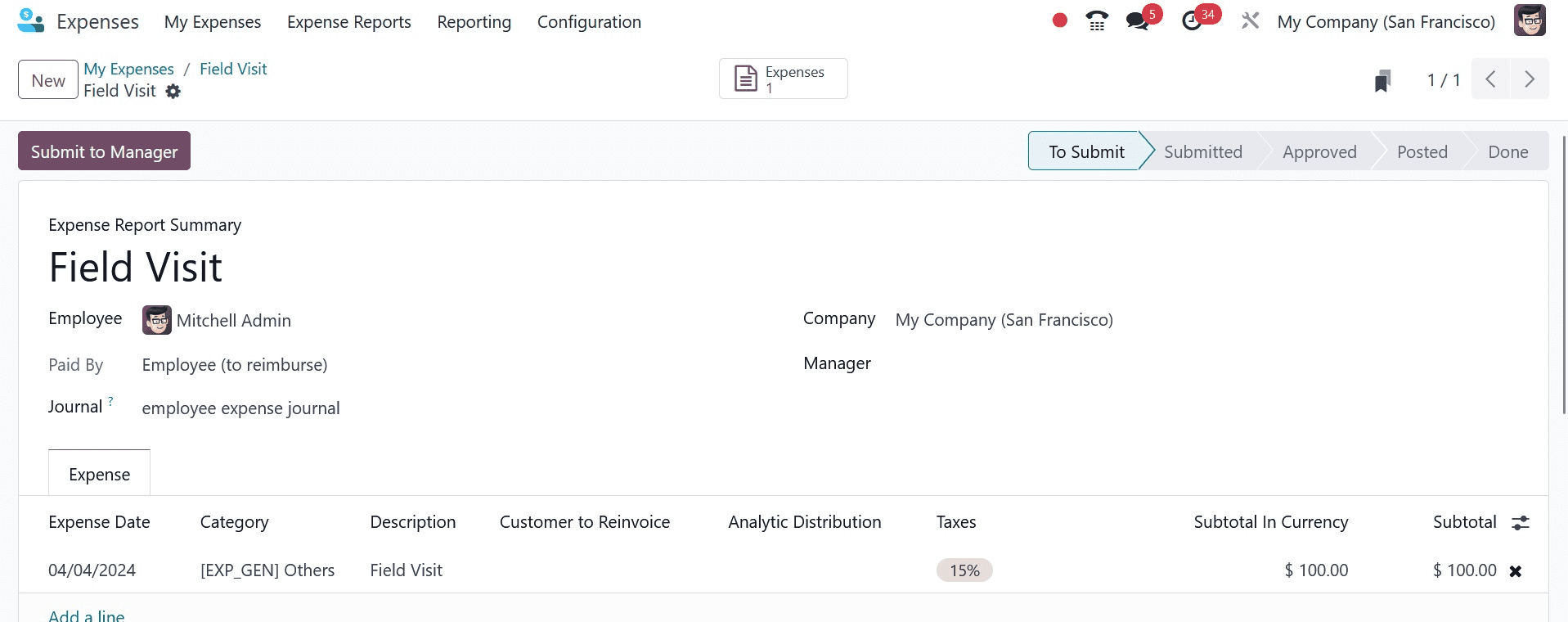Select the Submitted status stage
1568x622 pixels.
(x=1202, y=151)
